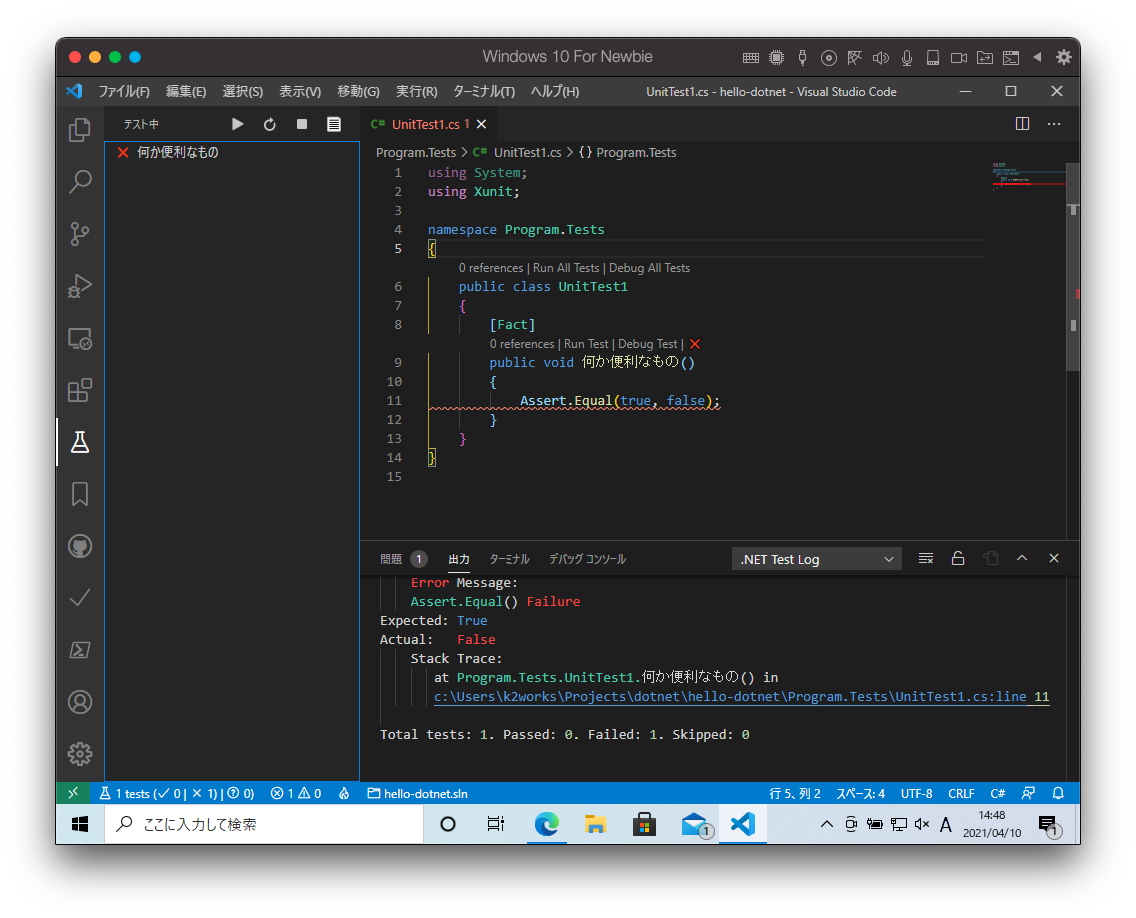The height and width of the screenshot is (918, 1136).
Task: Click Run Test code lens link
Action: point(586,344)
